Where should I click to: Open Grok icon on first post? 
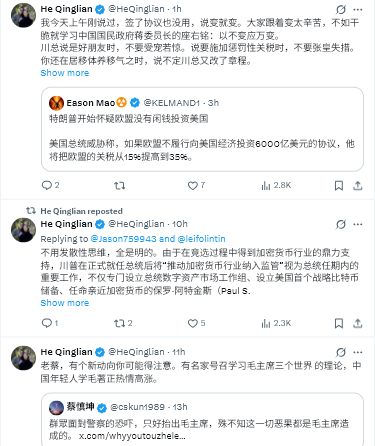(x=341, y=9)
